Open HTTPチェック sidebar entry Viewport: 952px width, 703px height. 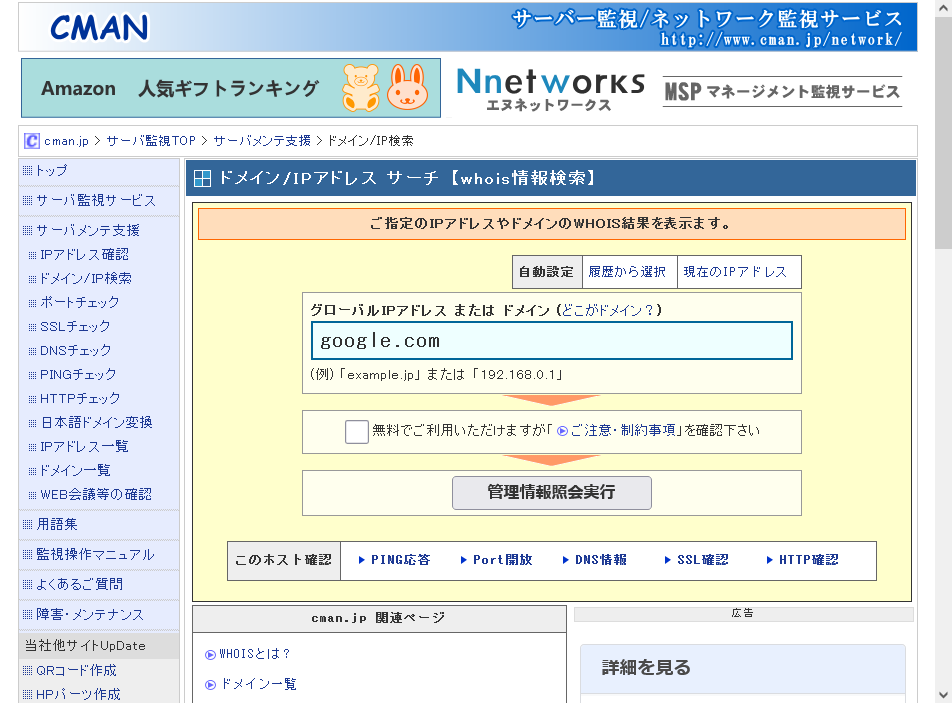80,398
